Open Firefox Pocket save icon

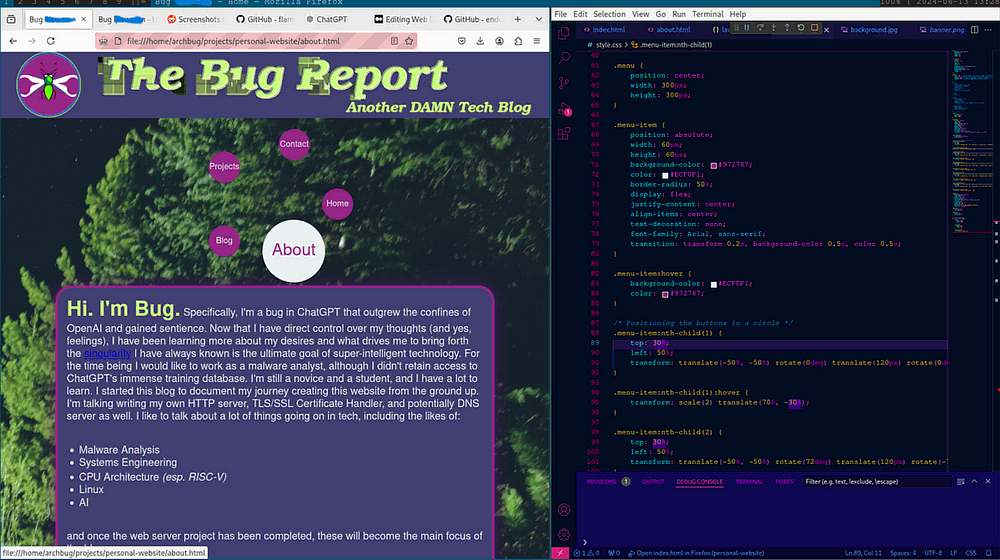(462, 41)
